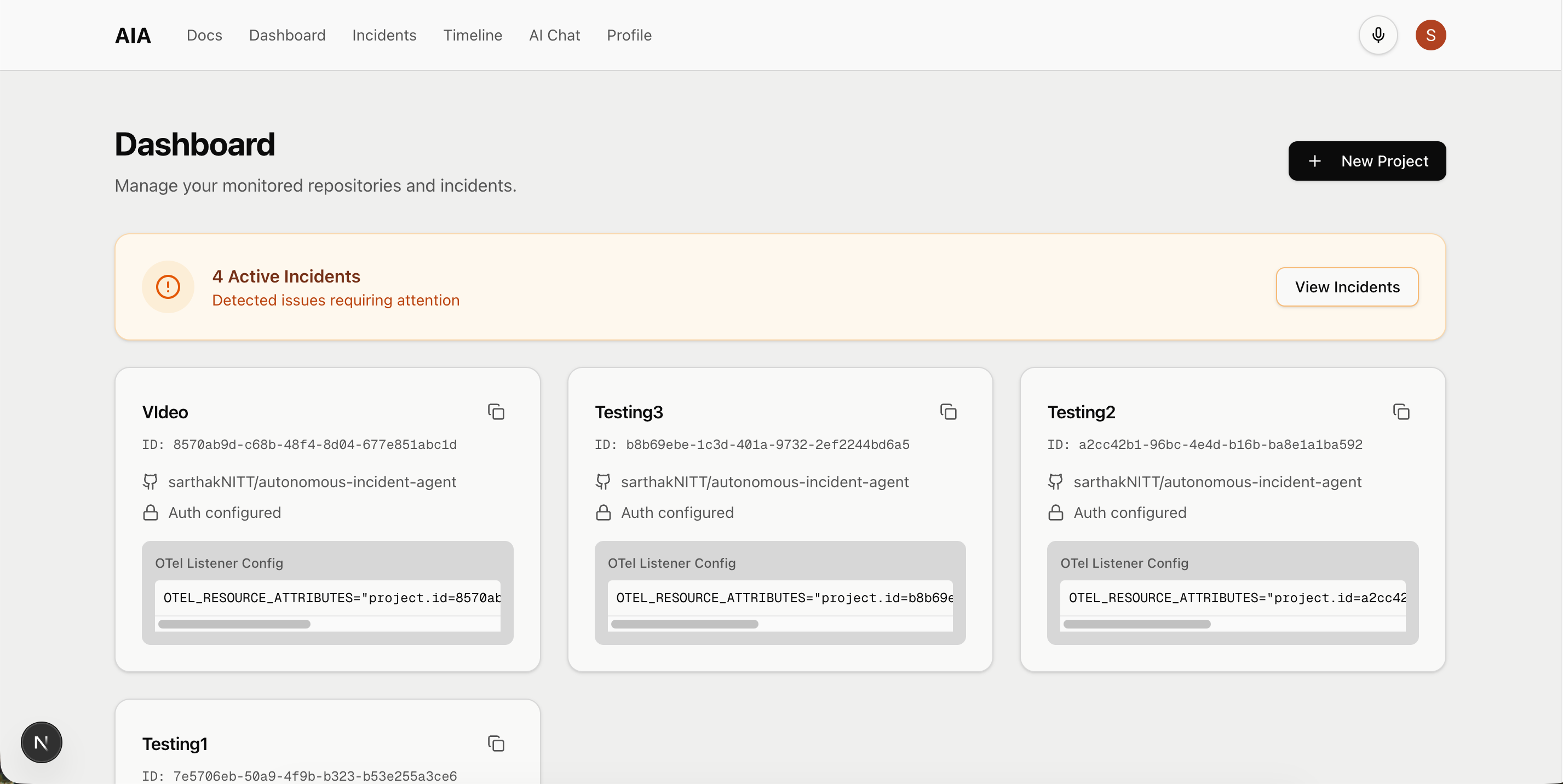
Task: Open the Docs nav item
Action: [204, 35]
